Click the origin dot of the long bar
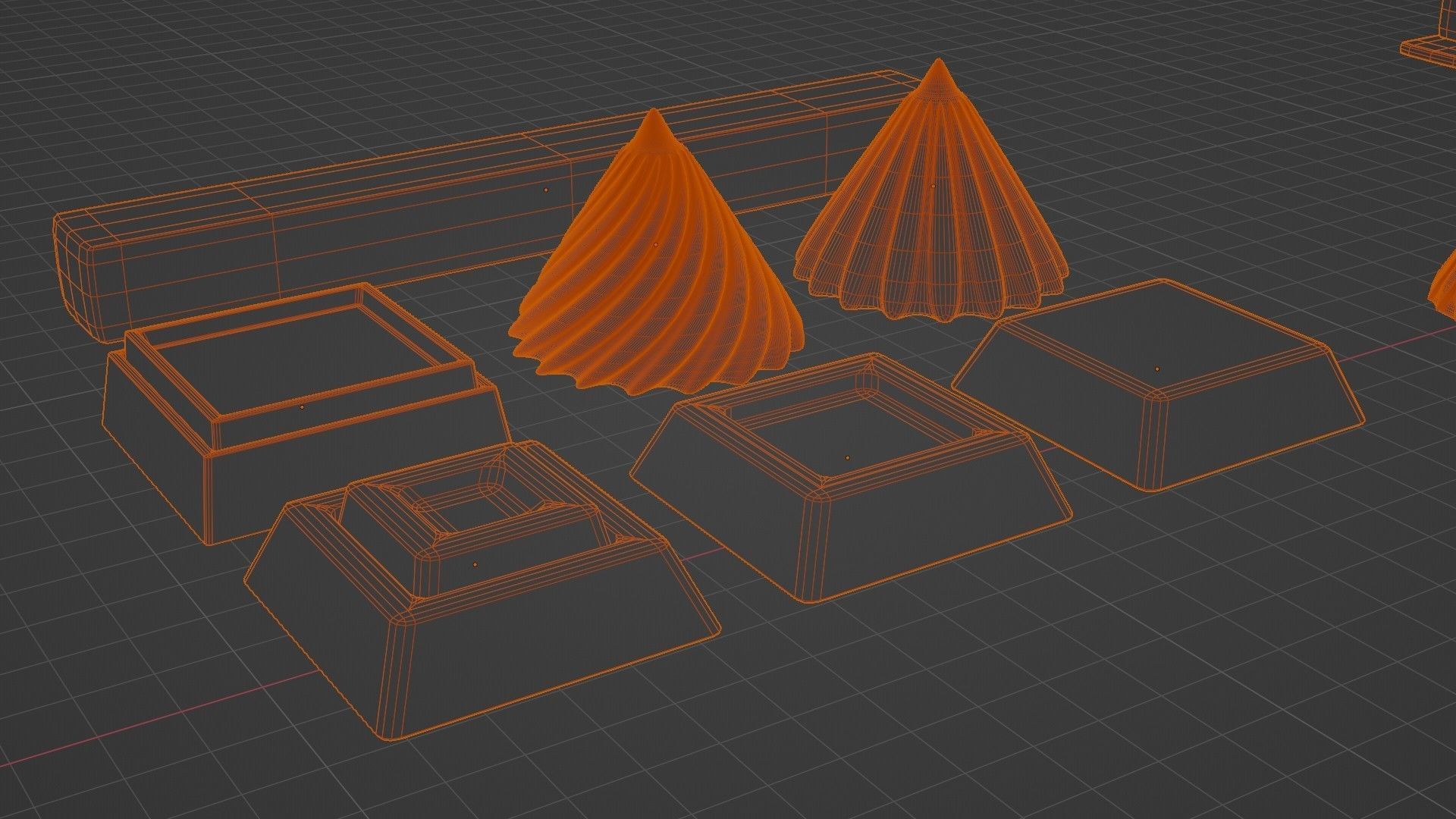The image size is (1456, 819). pos(545,189)
